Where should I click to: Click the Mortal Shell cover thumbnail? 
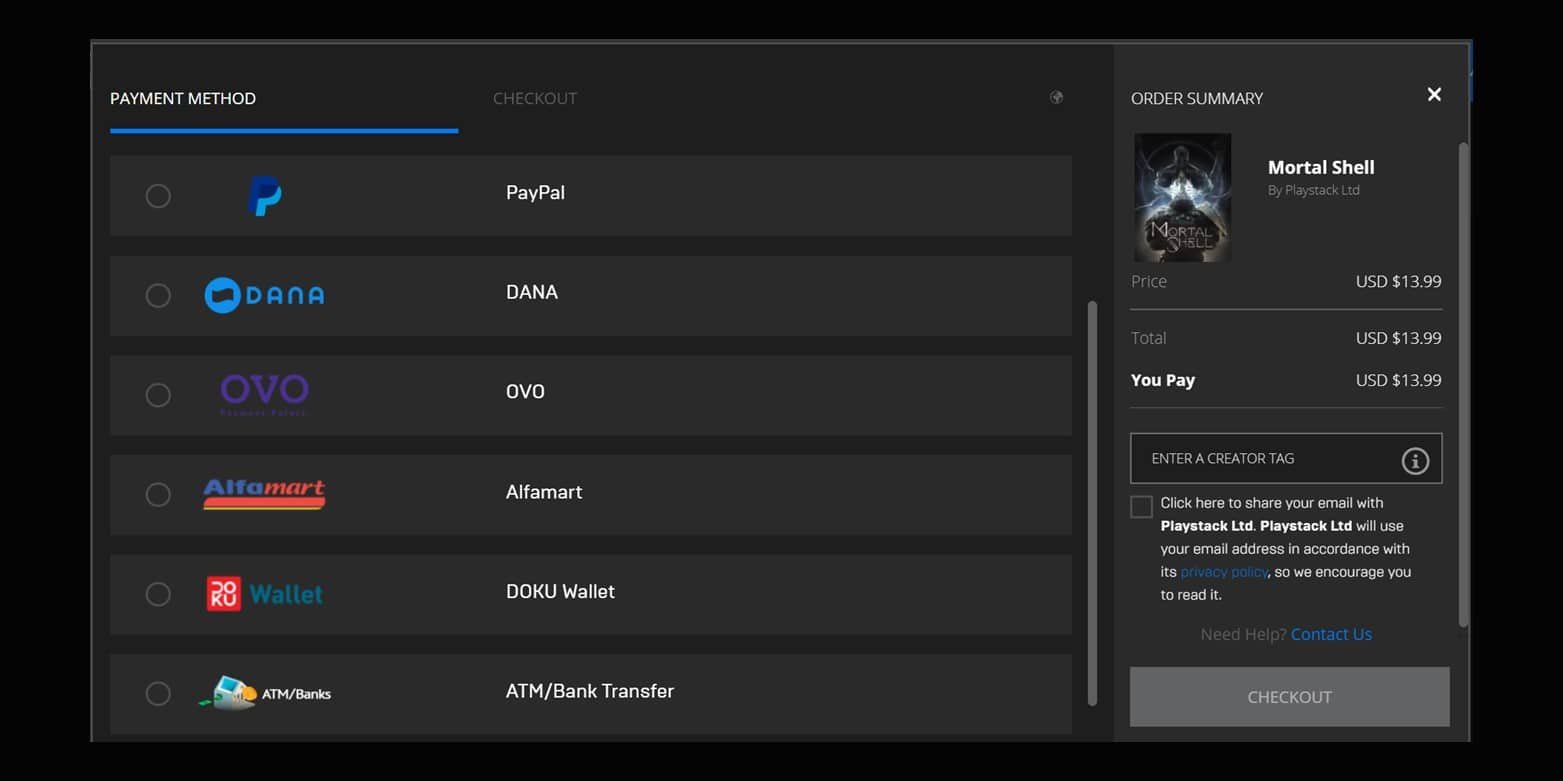1182,198
